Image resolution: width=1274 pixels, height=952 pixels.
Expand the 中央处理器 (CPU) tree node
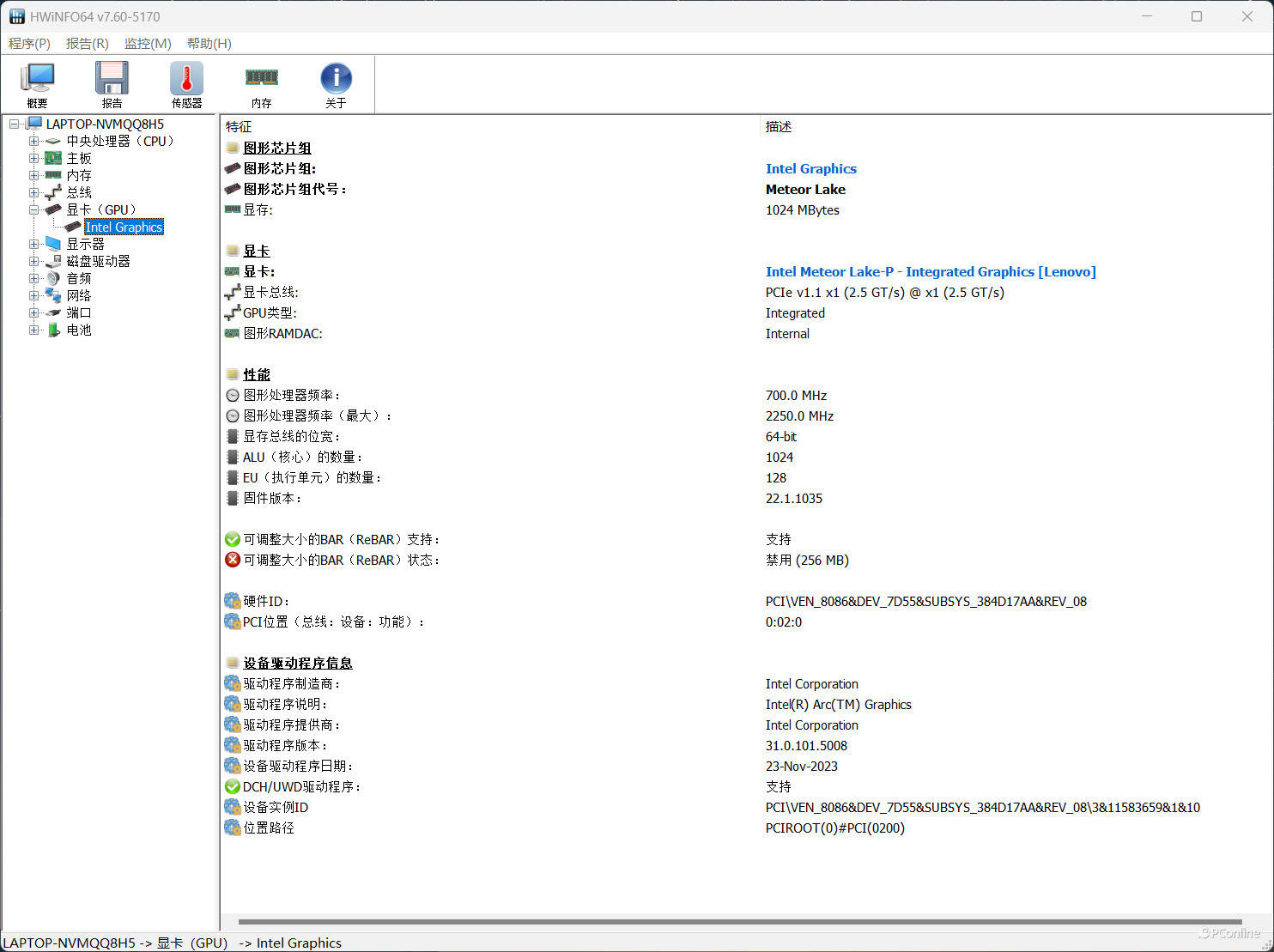(33, 141)
